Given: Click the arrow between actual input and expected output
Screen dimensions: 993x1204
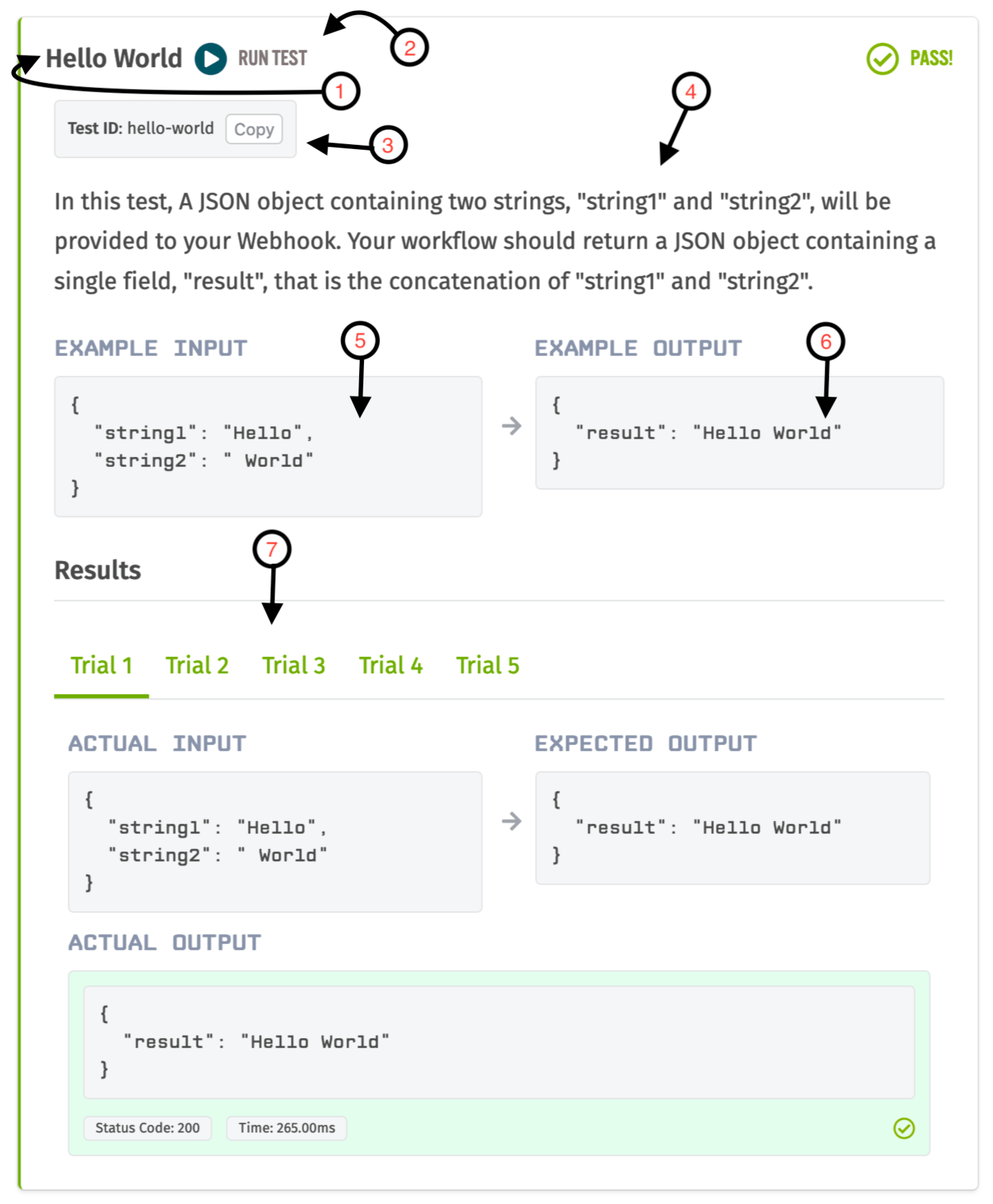Looking at the screenshot, I should pos(512,821).
